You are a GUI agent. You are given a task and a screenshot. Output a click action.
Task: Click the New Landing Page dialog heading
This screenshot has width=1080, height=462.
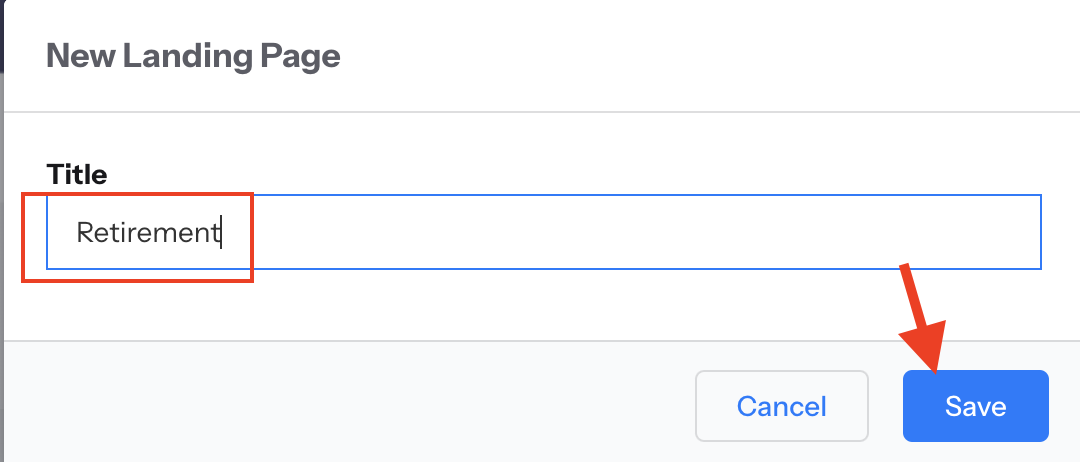193,55
